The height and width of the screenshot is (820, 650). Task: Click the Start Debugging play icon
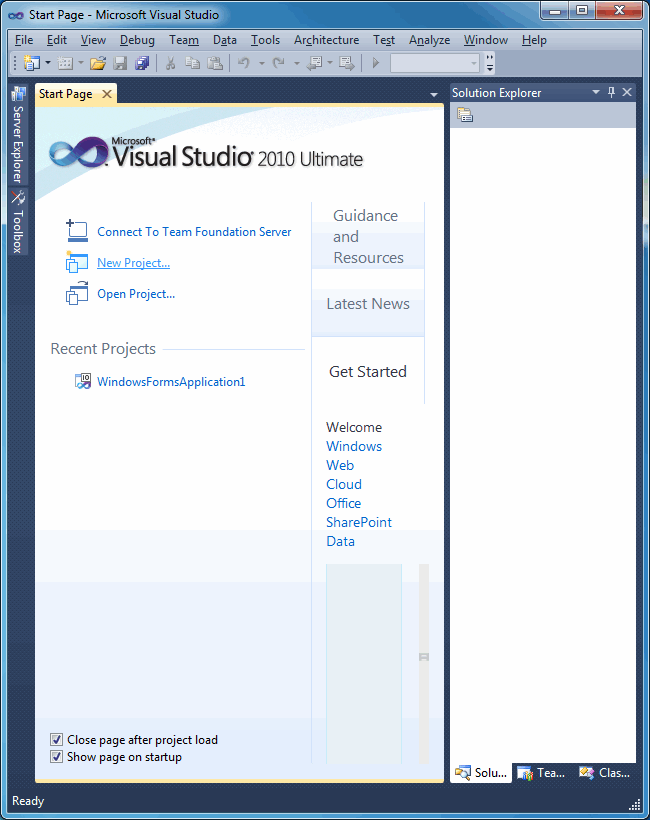coord(375,63)
